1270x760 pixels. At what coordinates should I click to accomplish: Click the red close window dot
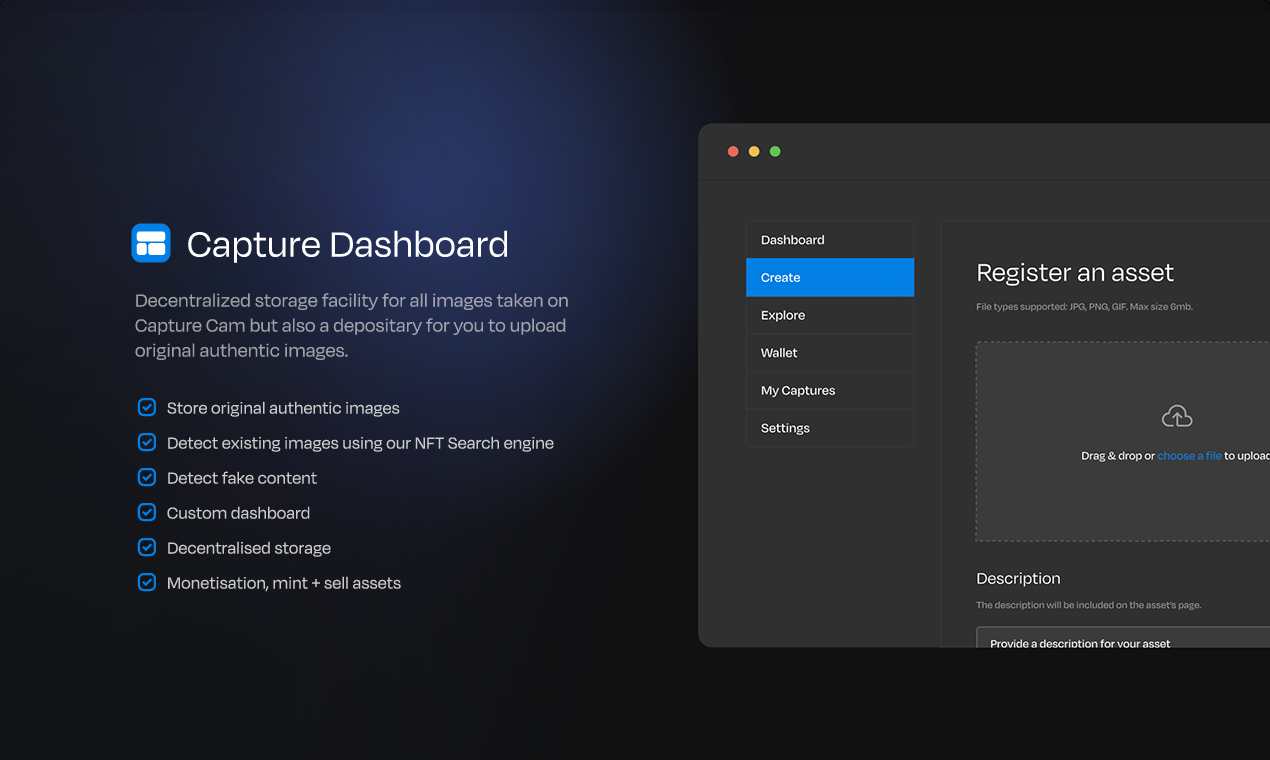733,152
